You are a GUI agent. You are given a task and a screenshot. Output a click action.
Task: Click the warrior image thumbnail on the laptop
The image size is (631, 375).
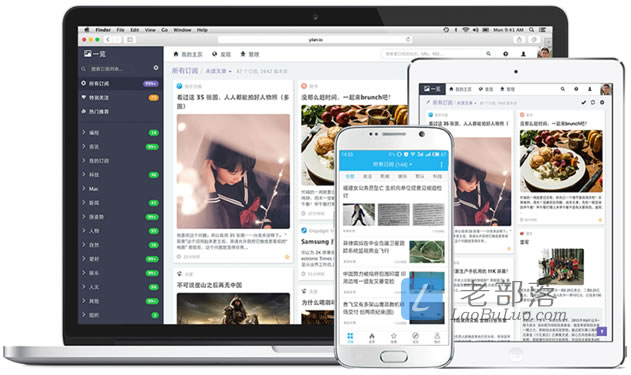(233, 308)
